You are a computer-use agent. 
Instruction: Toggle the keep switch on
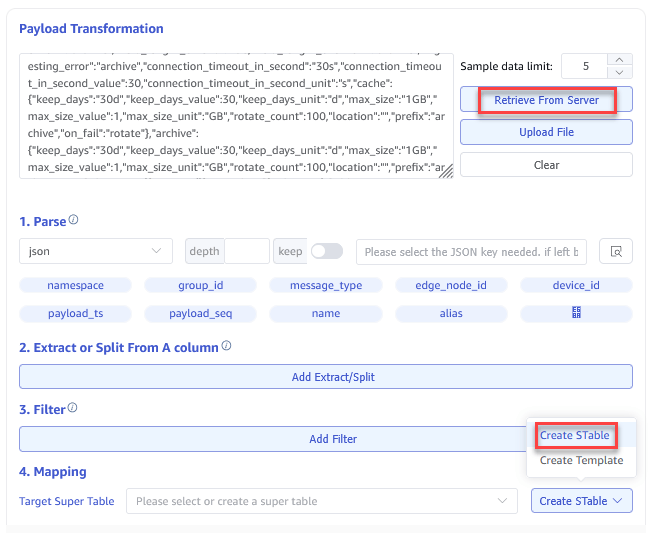click(326, 251)
